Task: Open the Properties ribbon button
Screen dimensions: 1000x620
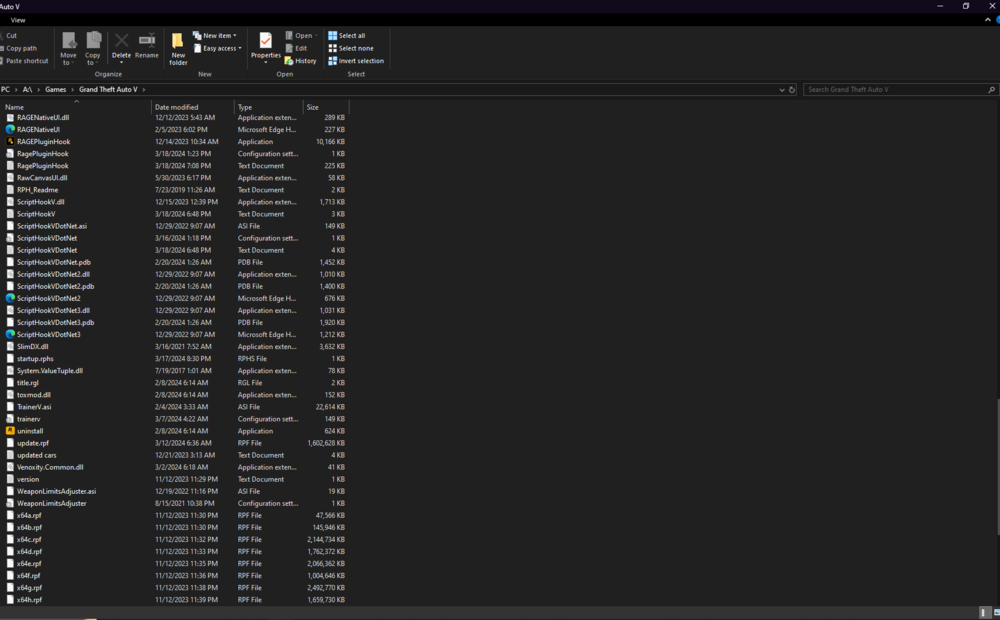Action: coord(266,48)
